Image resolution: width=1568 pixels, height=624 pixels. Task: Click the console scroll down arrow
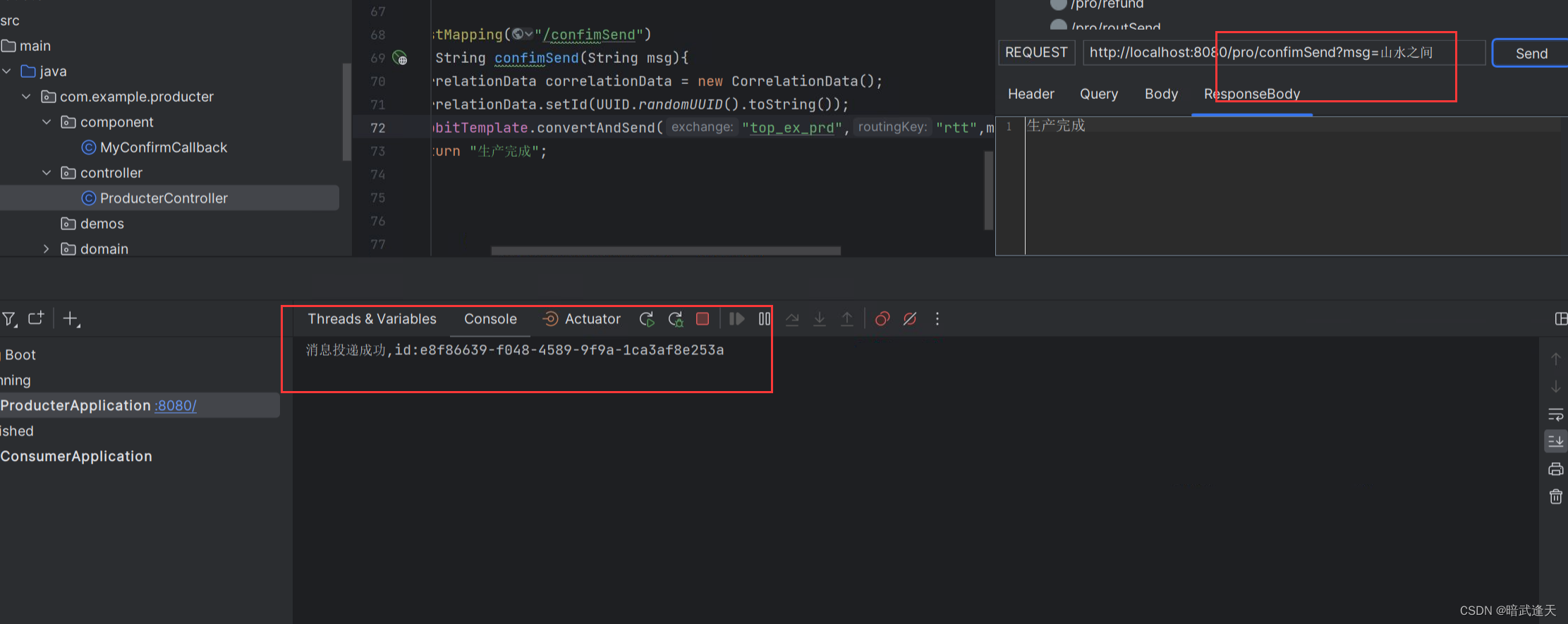1555,386
